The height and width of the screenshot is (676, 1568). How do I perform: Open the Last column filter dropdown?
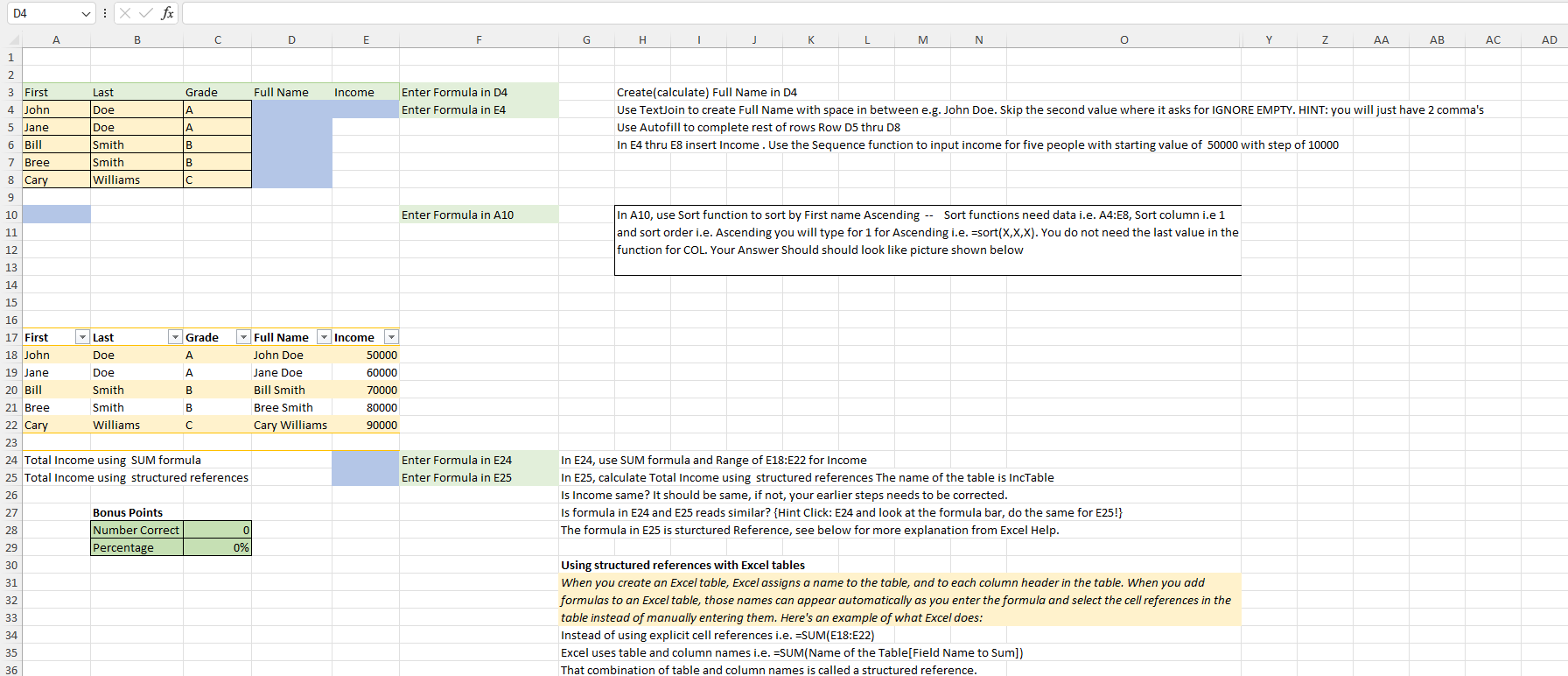[x=175, y=337]
